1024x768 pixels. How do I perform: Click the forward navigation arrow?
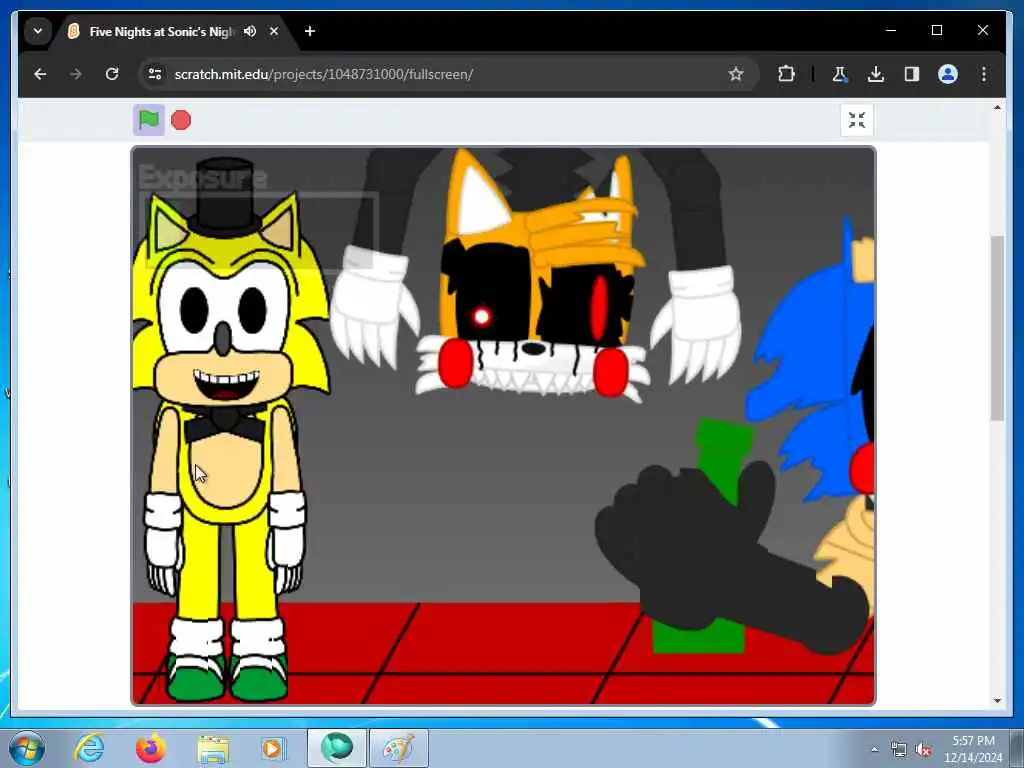click(x=76, y=74)
